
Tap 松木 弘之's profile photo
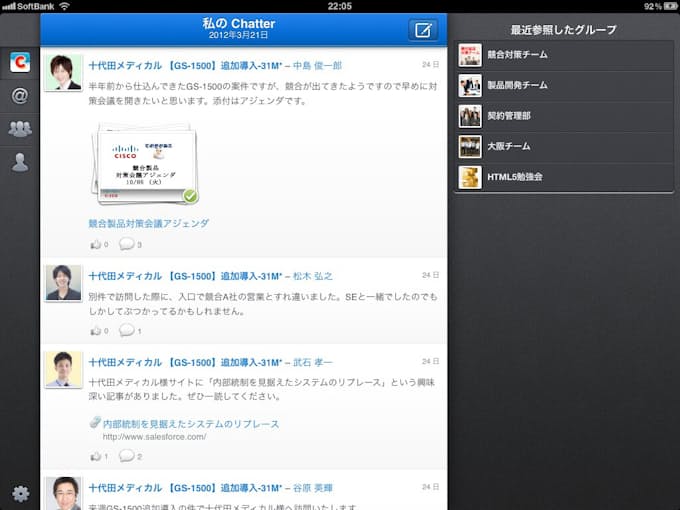click(63, 283)
